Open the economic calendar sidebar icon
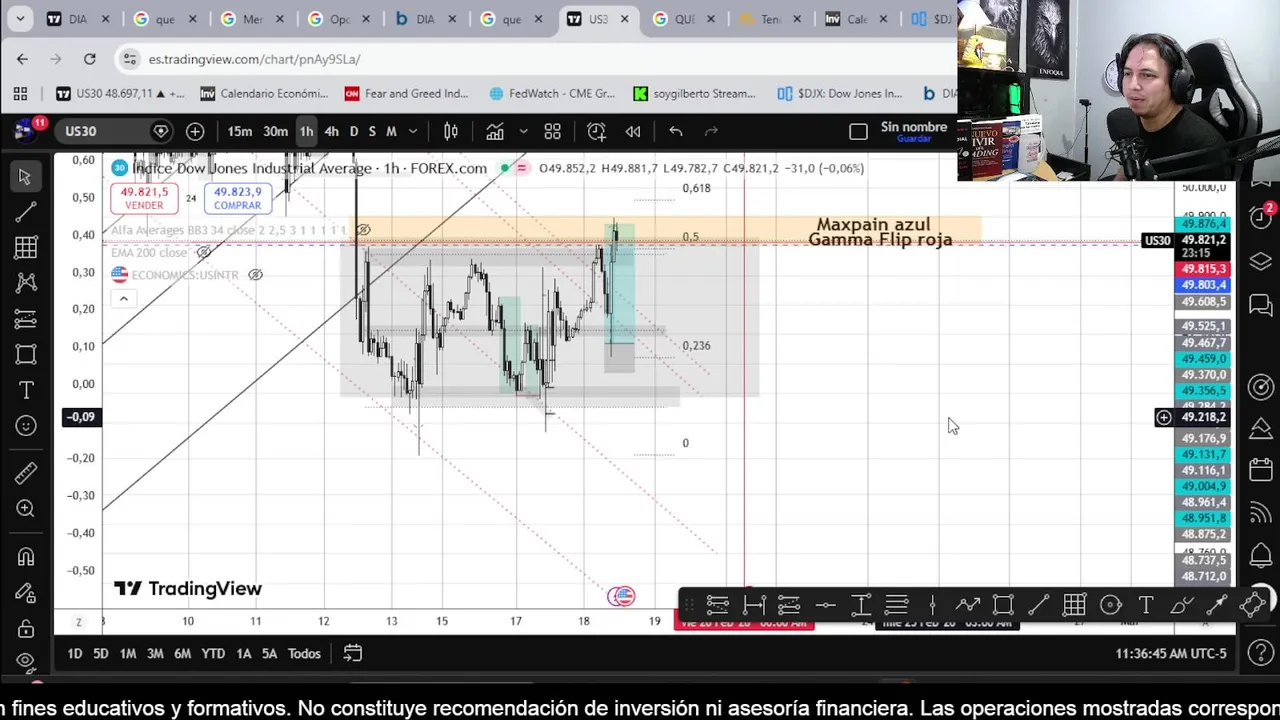The width and height of the screenshot is (1280, 720). (x=1260, y=470)
